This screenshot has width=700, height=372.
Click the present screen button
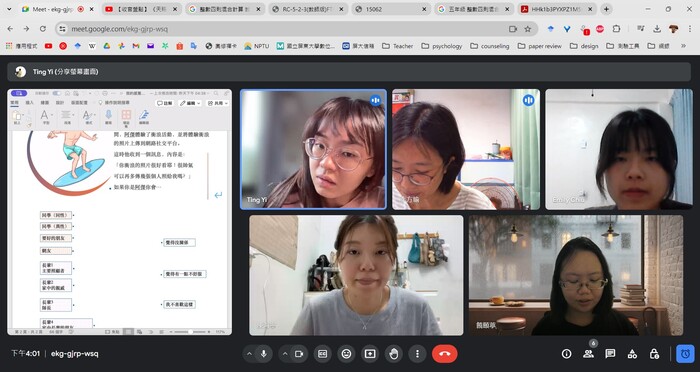370,354
